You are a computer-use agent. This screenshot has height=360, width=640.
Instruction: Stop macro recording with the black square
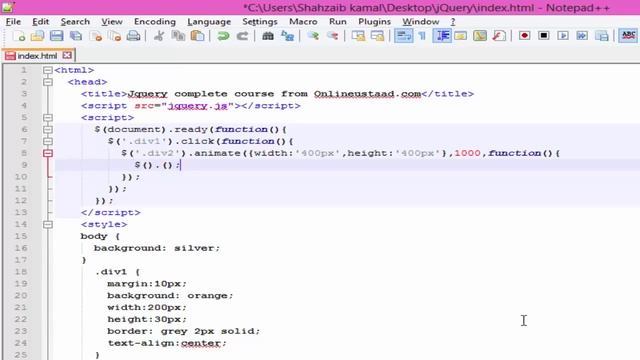tap(543, 36)
